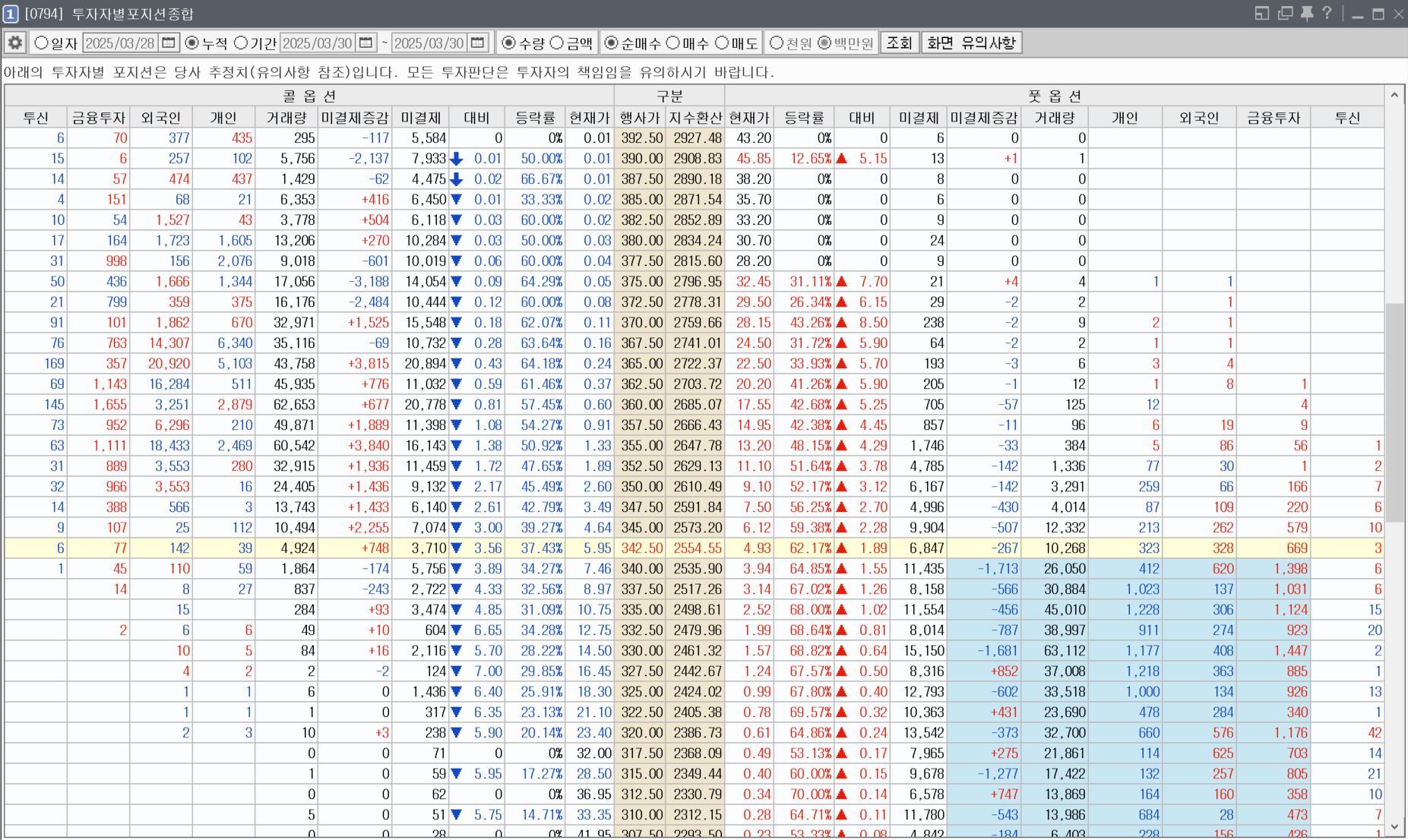Select the 기간 radio option
This screenshot has height=840, width=1408.
coord(241,43)
